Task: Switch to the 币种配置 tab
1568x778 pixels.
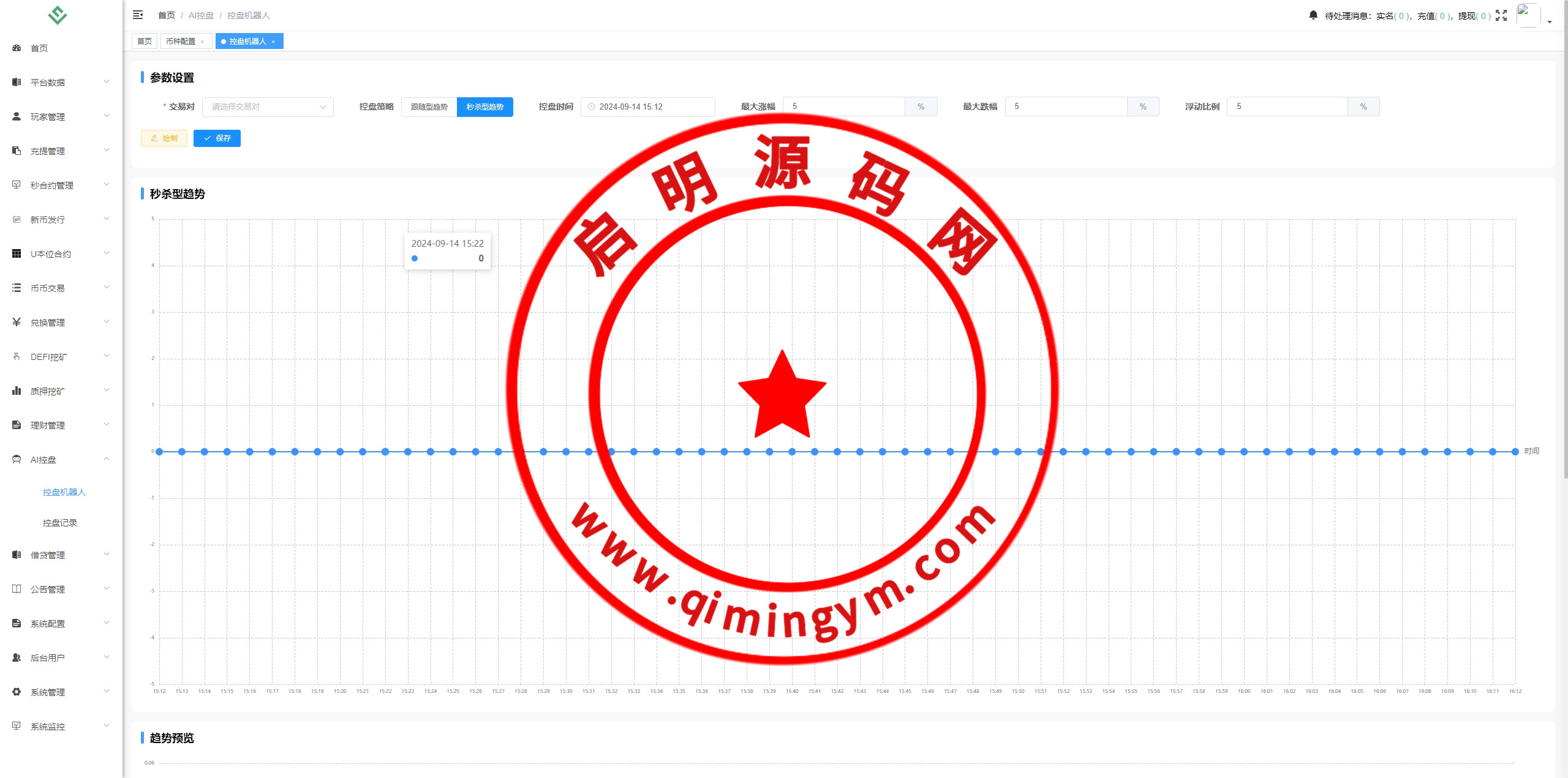Action: click(x=180, y=41)
